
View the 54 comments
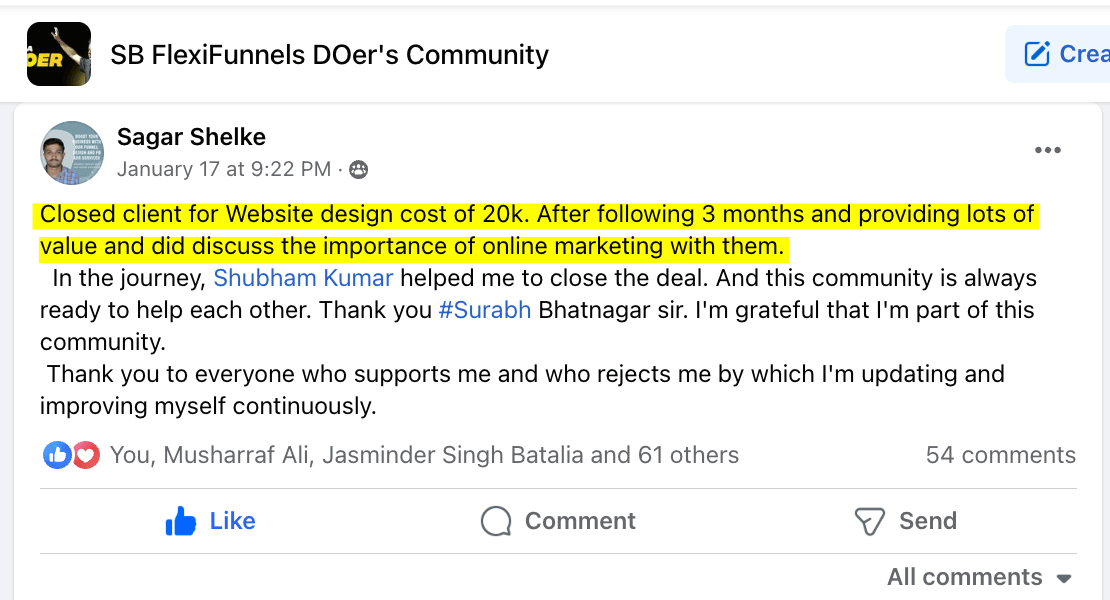(1000, 455)
